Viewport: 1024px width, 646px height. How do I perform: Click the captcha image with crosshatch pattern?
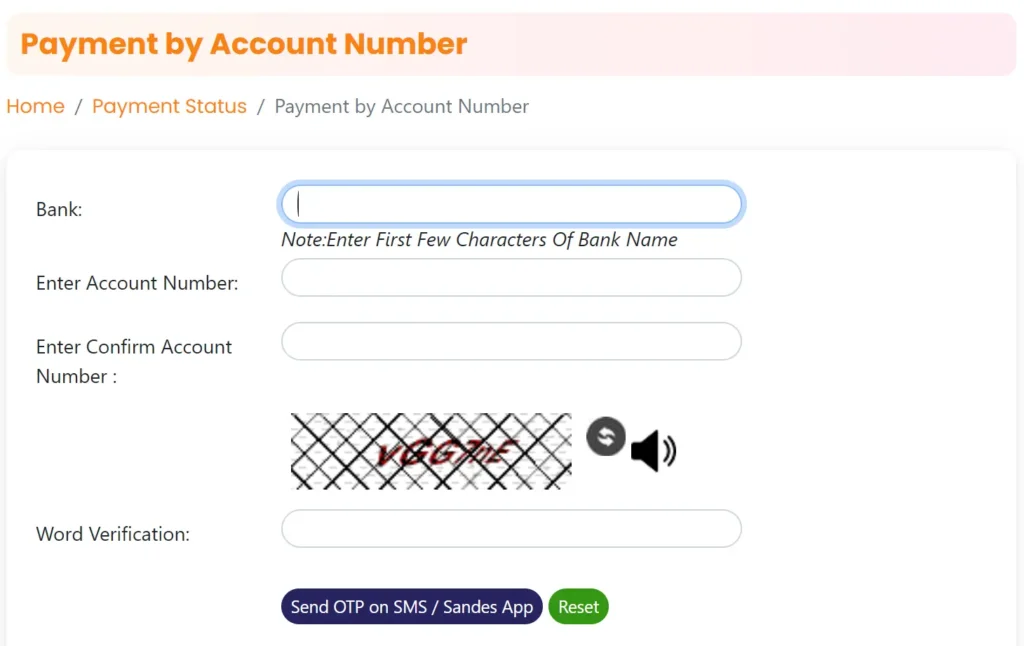point(431,451)
